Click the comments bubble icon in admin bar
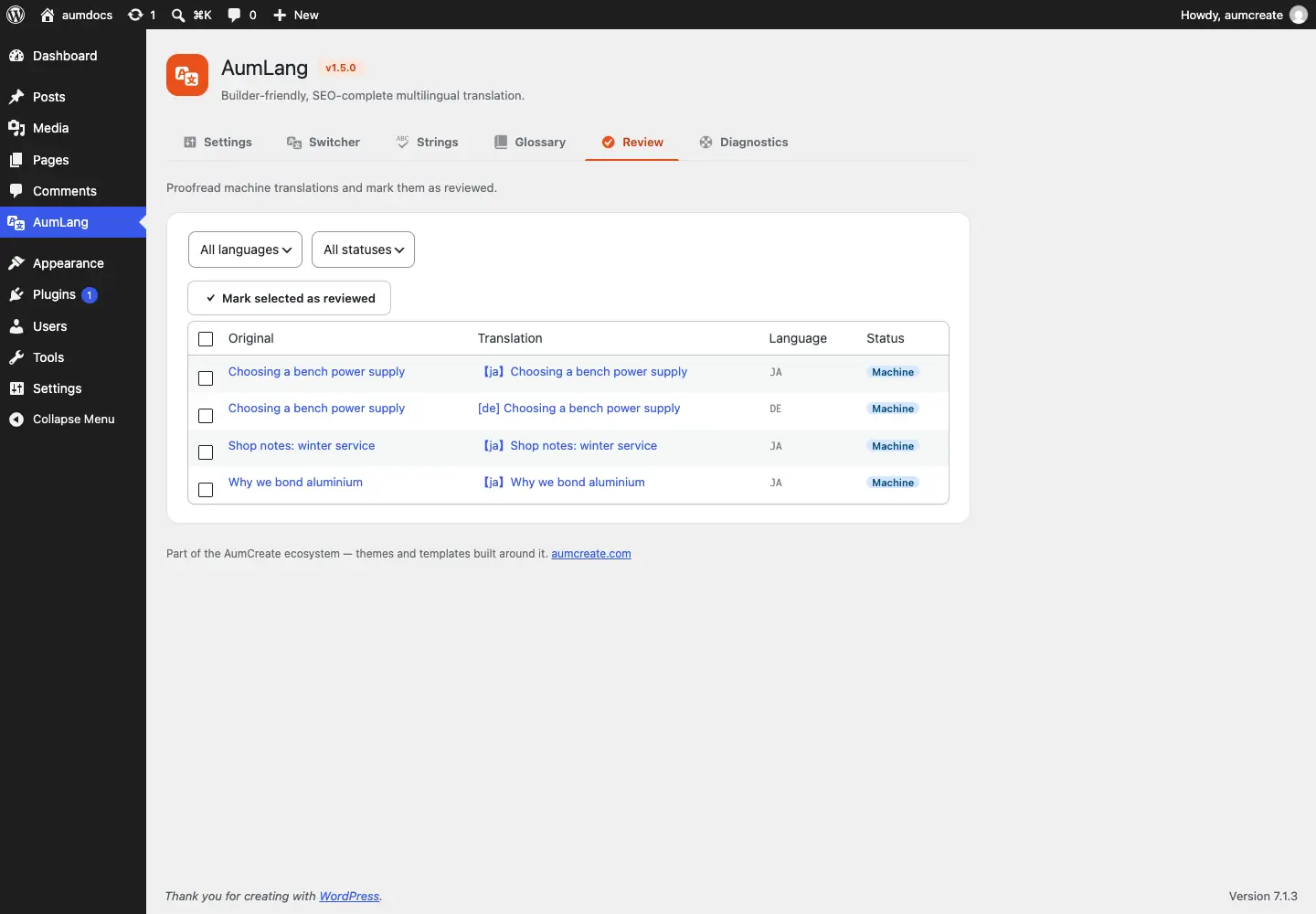Viewport: 1316px width, 914px height. point(234,15)
